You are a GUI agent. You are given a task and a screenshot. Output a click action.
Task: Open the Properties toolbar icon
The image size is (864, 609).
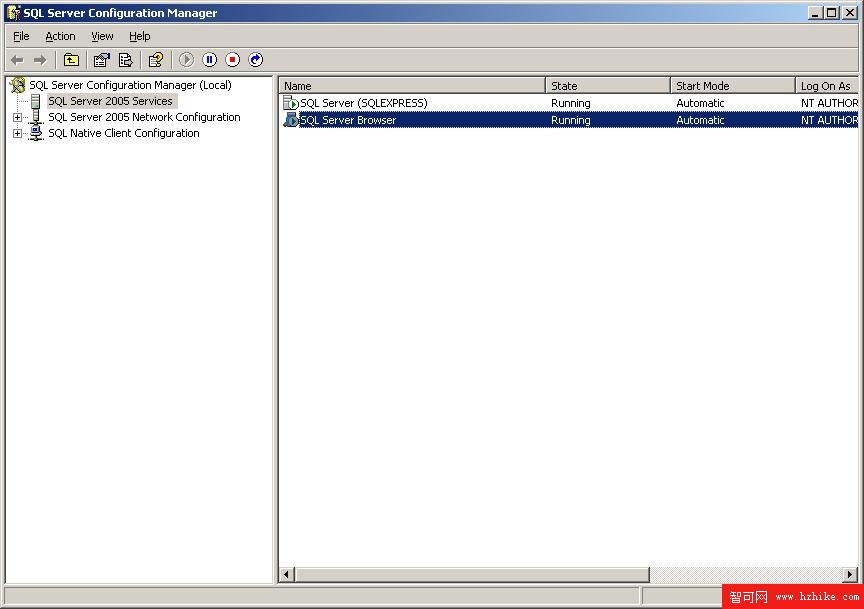[101, 60]
